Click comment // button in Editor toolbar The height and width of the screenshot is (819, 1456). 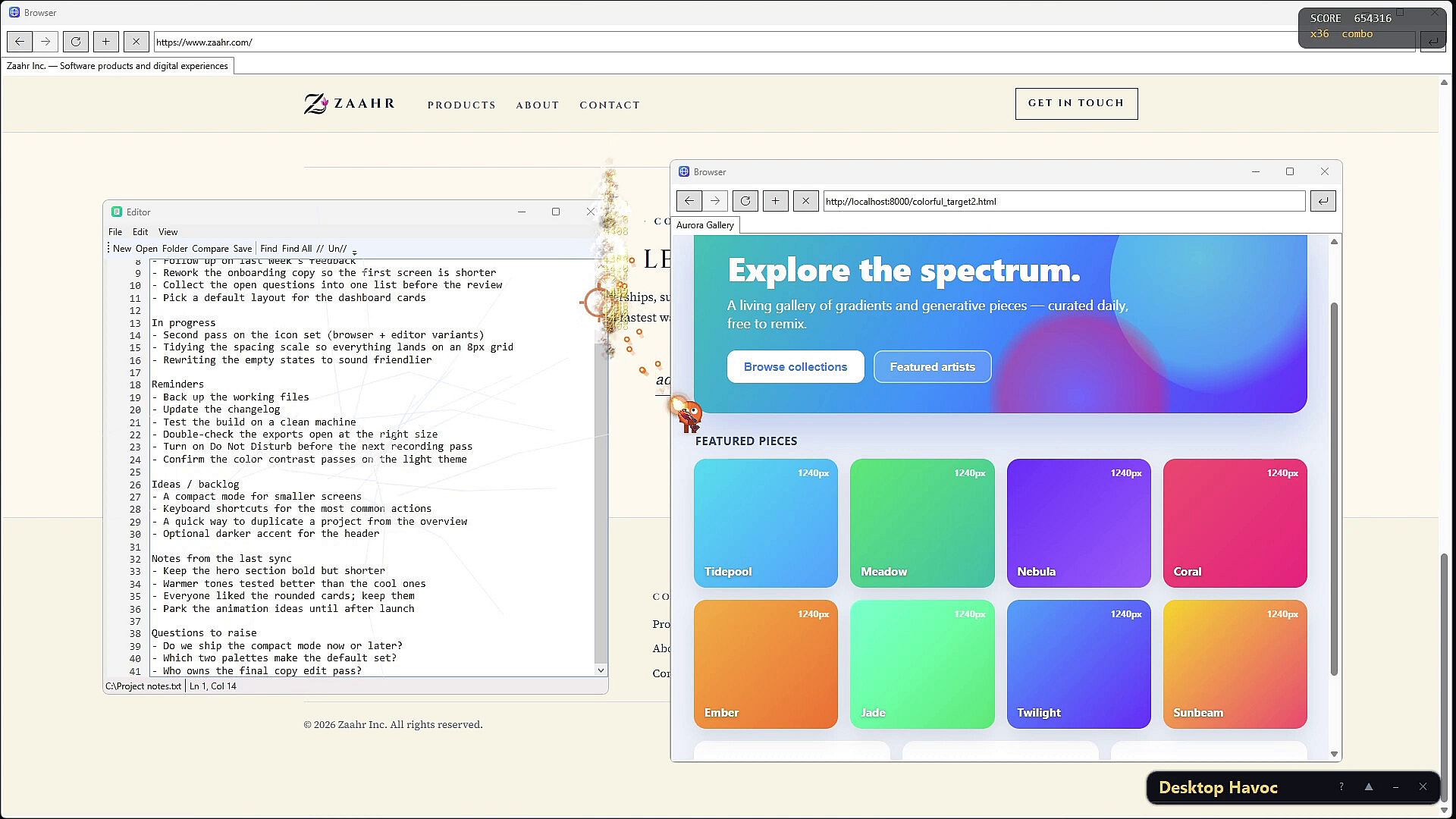(x=320, y=249)
